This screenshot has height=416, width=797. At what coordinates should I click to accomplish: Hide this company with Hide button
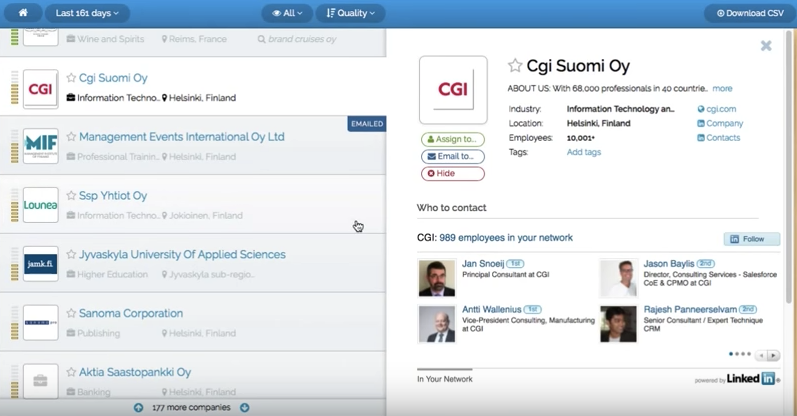(452, 173)
